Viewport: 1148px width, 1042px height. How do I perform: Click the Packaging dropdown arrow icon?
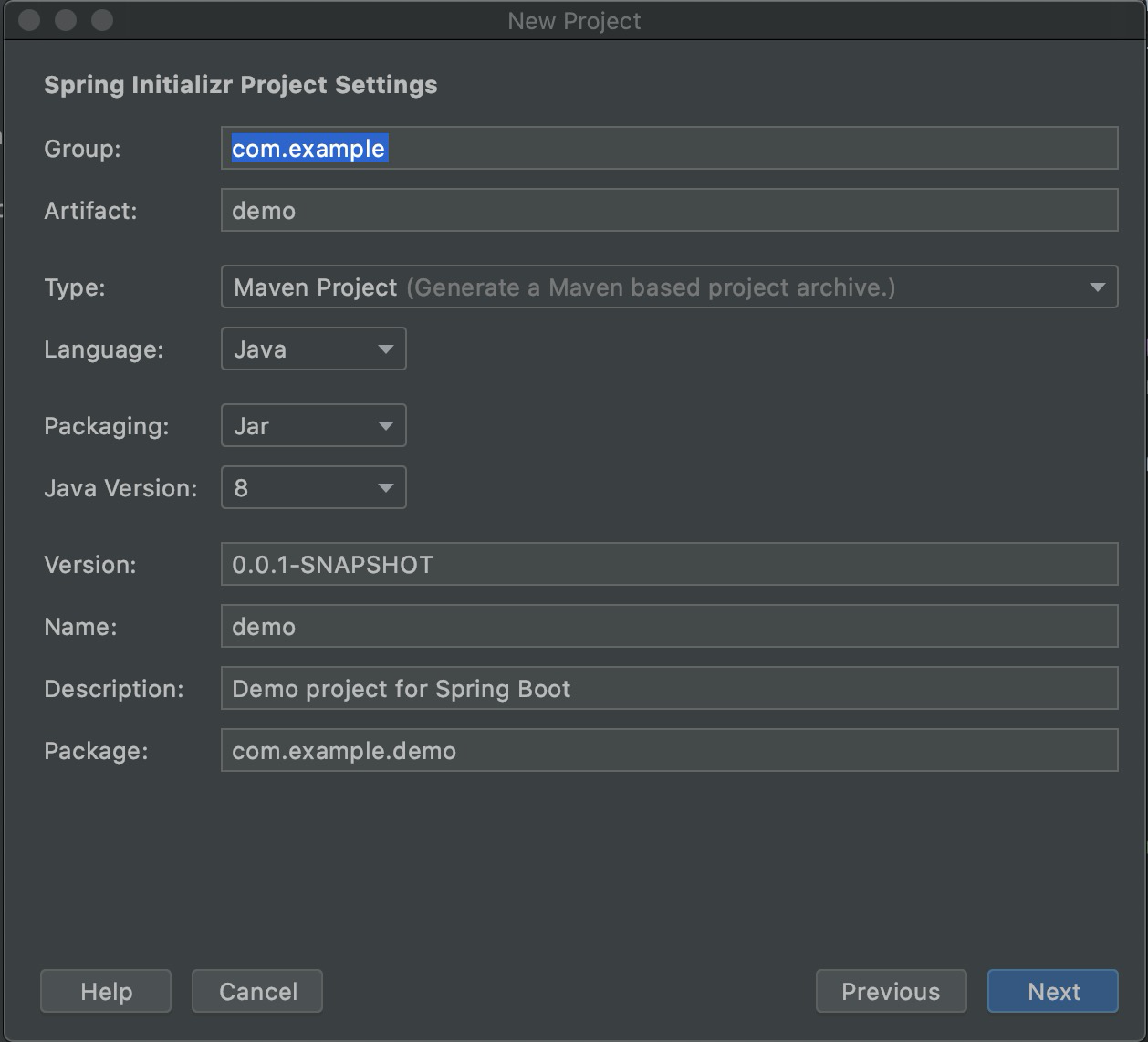click(385, 426)
